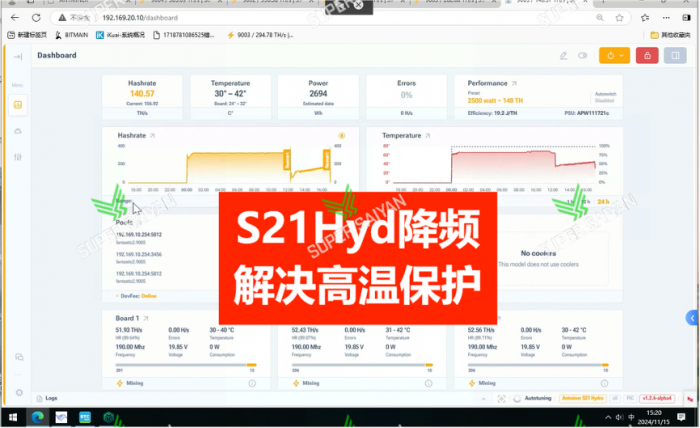700x428 pixels.
Task: Close the dark overlay with the X button
Action: (x=358, y=5)
